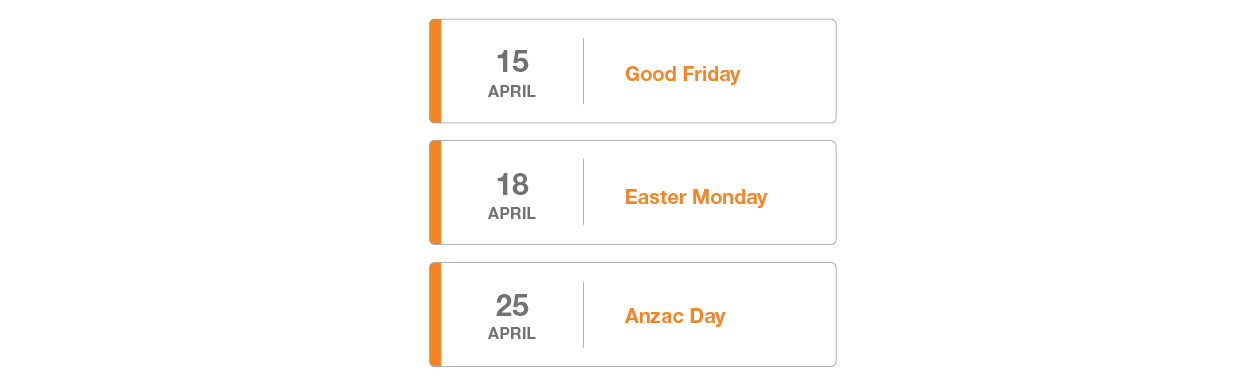
Task: Click vertical divider in Anzac Day card
Action: point(584,315)
